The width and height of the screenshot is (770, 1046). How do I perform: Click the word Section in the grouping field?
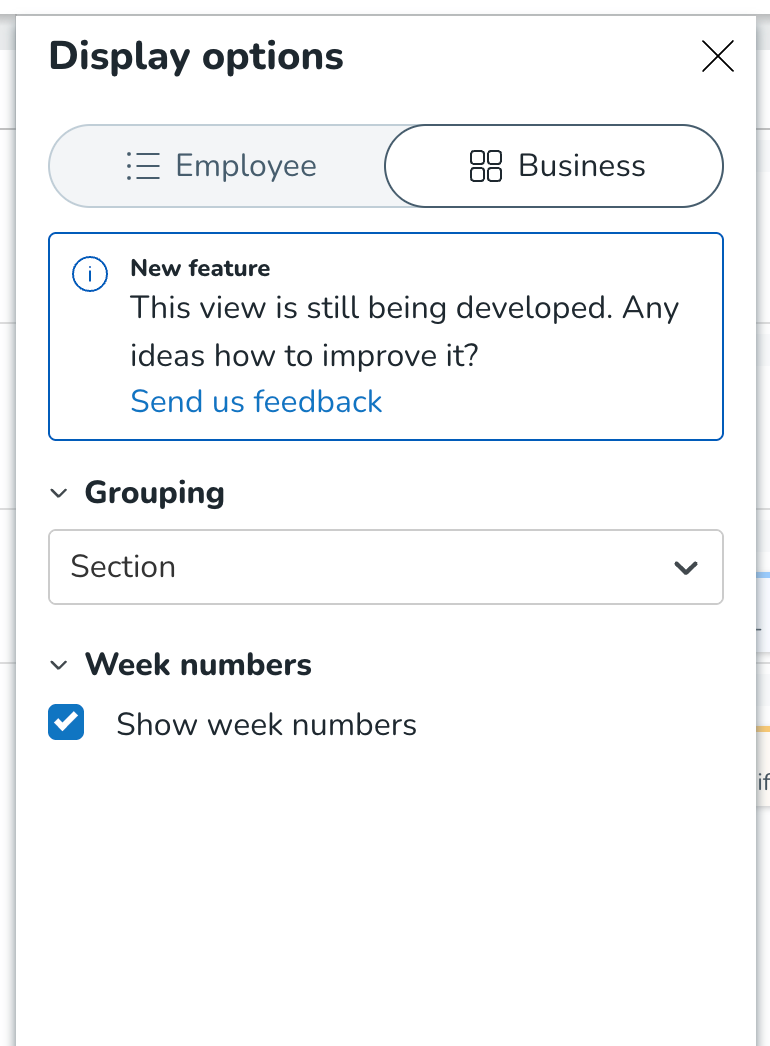click(123, 567)
